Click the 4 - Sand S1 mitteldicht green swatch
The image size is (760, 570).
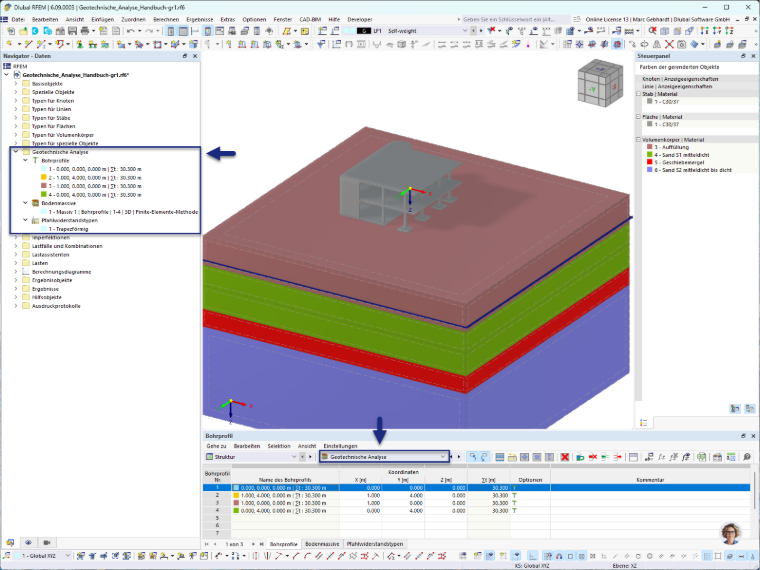pos(649,155)
